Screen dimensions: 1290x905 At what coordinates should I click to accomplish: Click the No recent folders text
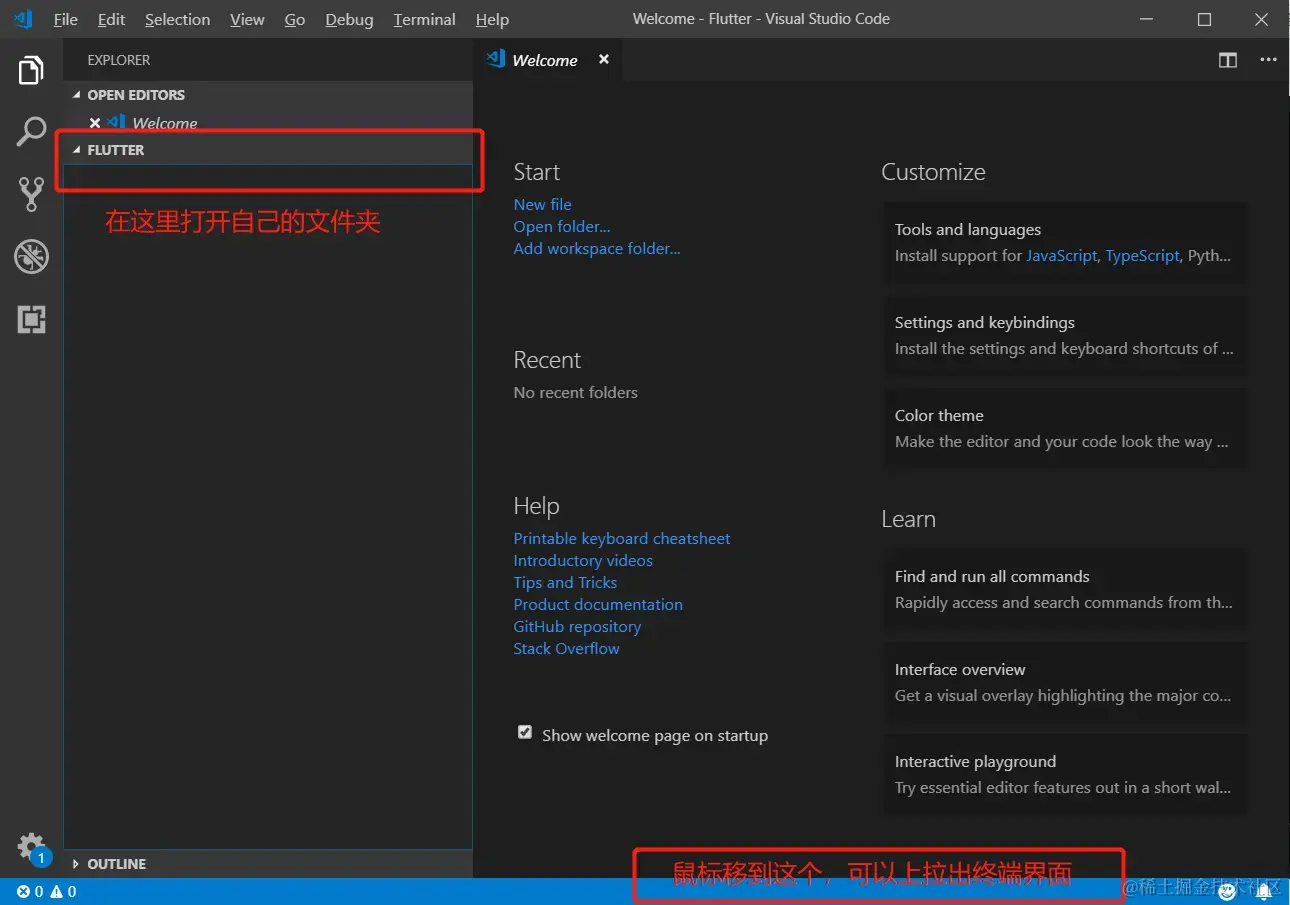point(575,392)
